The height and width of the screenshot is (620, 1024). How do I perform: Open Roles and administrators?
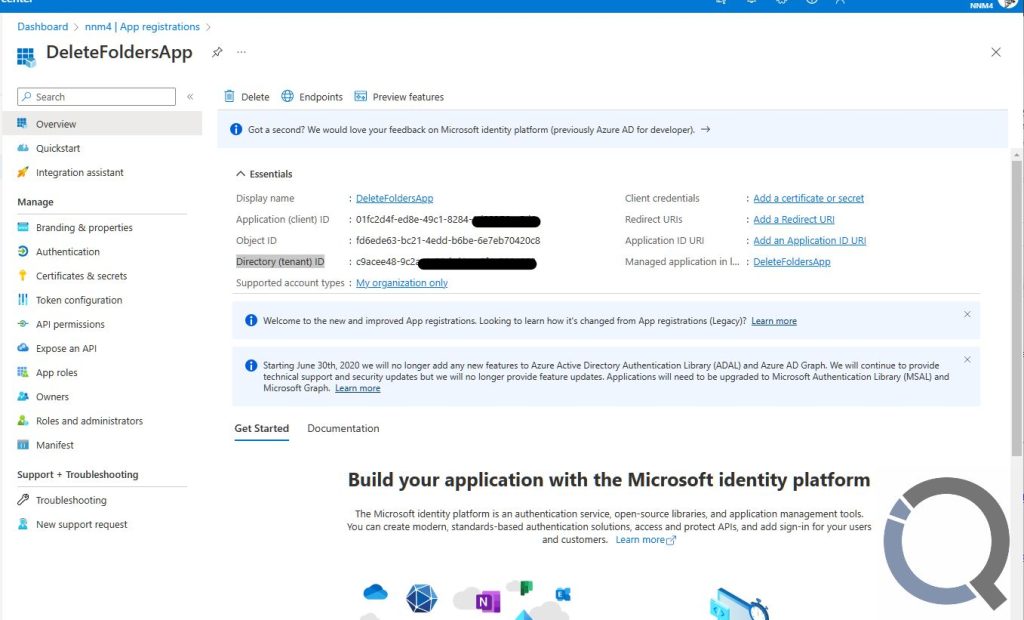(x=89, y=421)
